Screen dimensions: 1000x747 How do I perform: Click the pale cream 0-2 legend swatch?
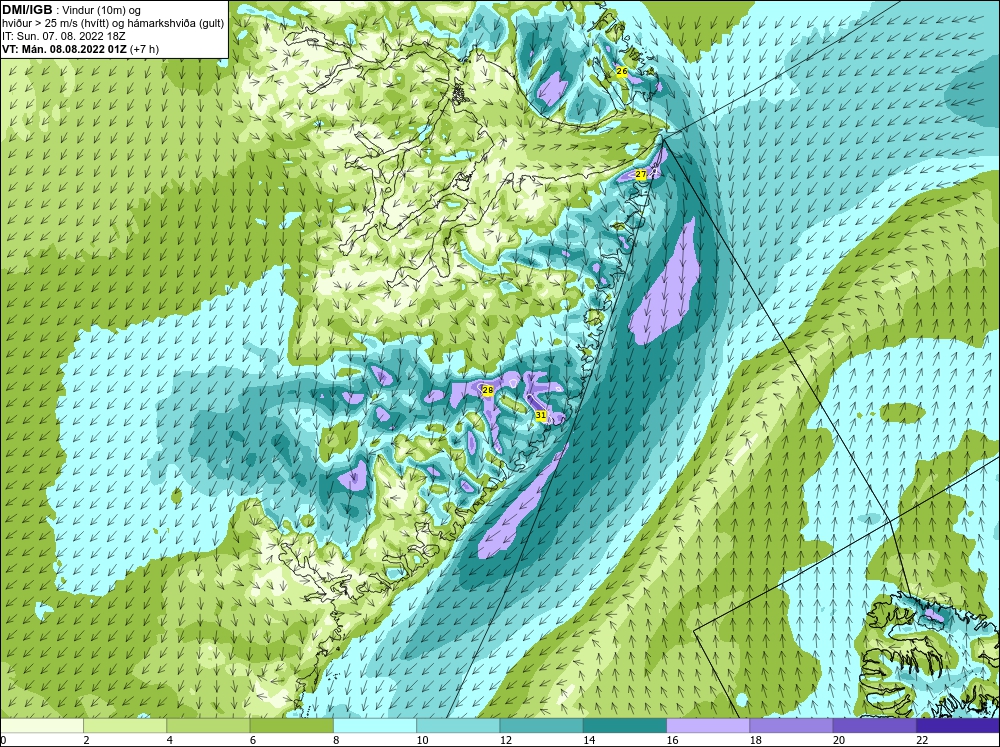click(42, 726)
